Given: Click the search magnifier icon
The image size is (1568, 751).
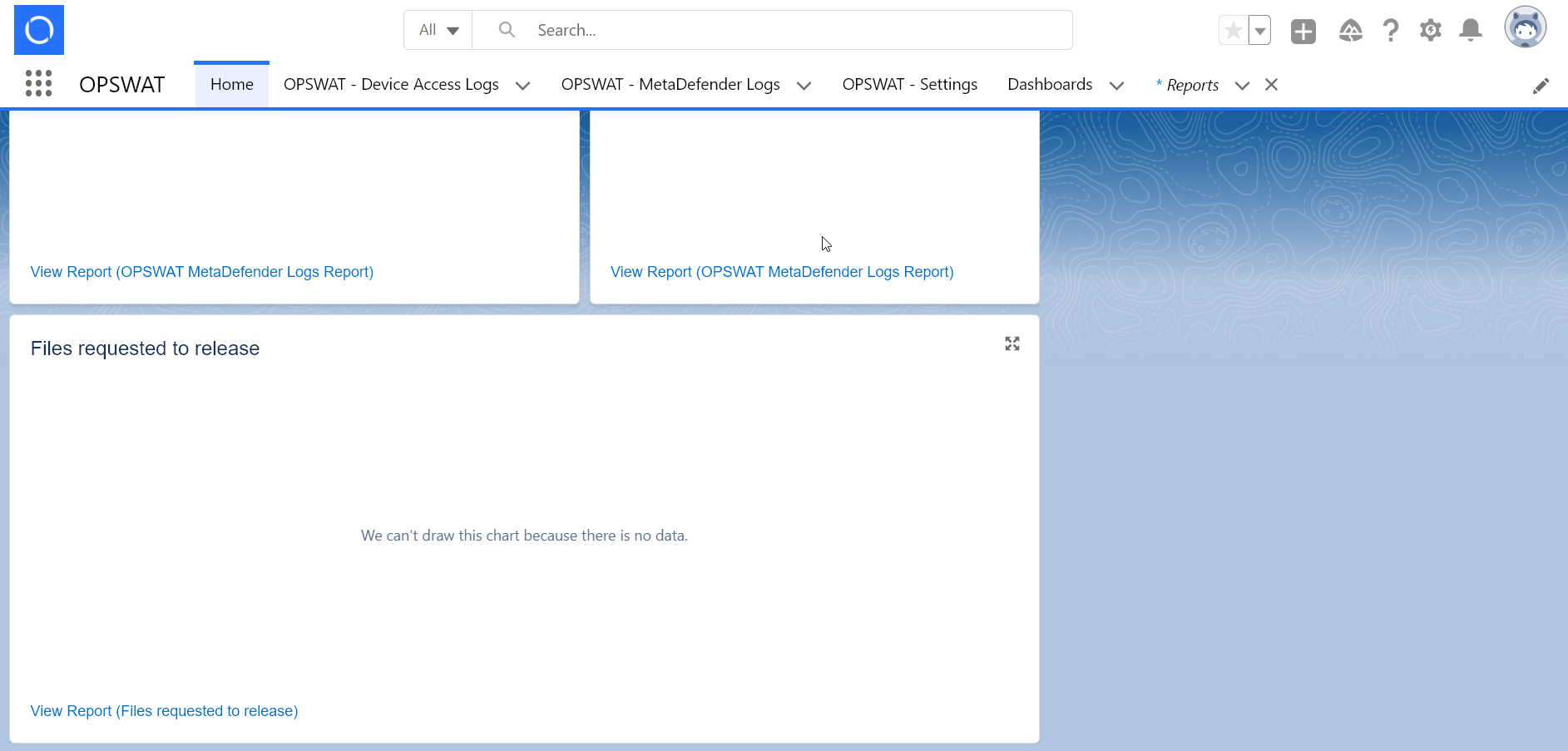Looking at the screenshot, I should tap(507, 30).
